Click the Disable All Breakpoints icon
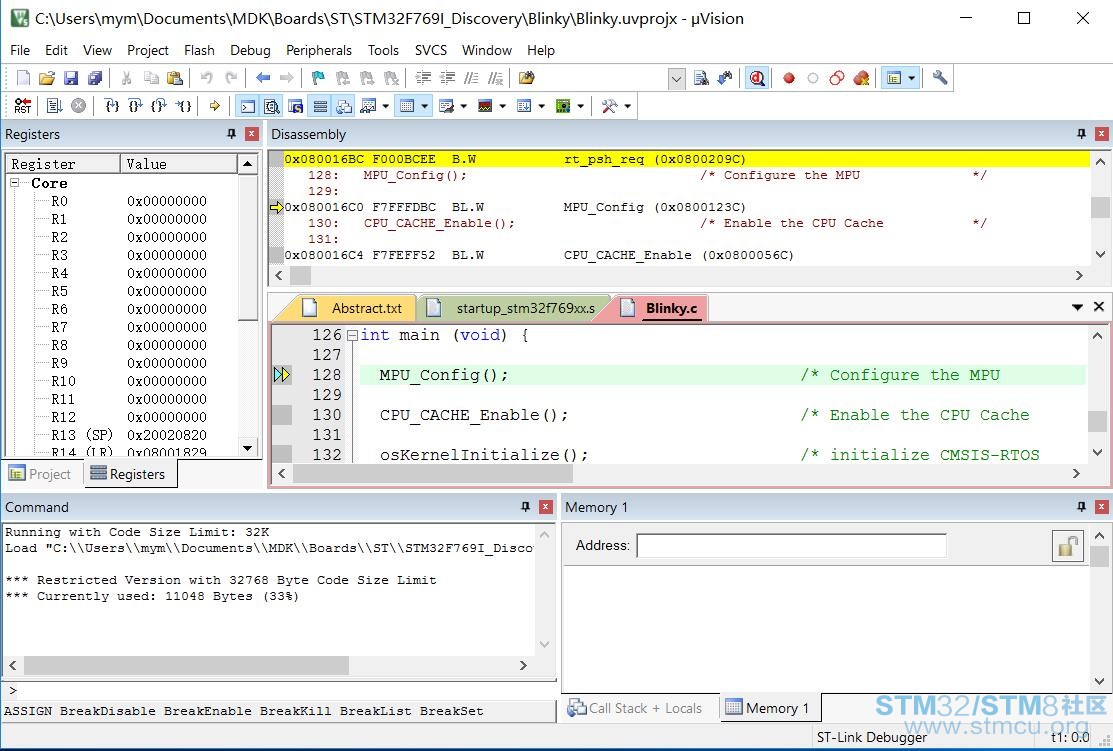This screenshot has height=751, width=1113. [x=837, y=78]
